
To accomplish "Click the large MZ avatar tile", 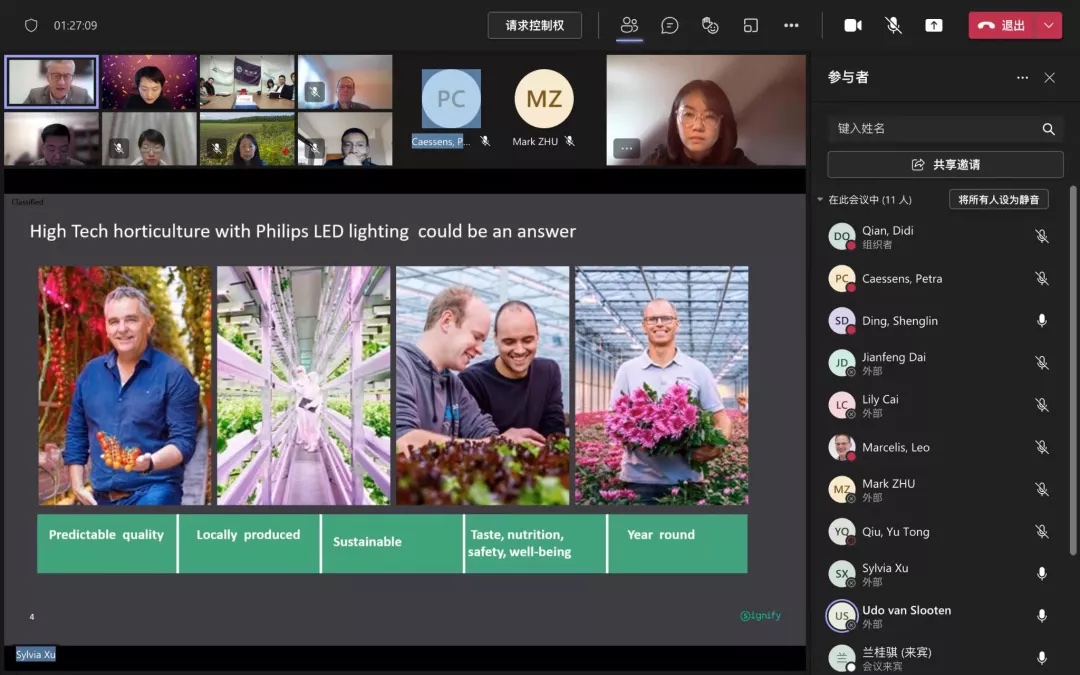I will [544, 98].
